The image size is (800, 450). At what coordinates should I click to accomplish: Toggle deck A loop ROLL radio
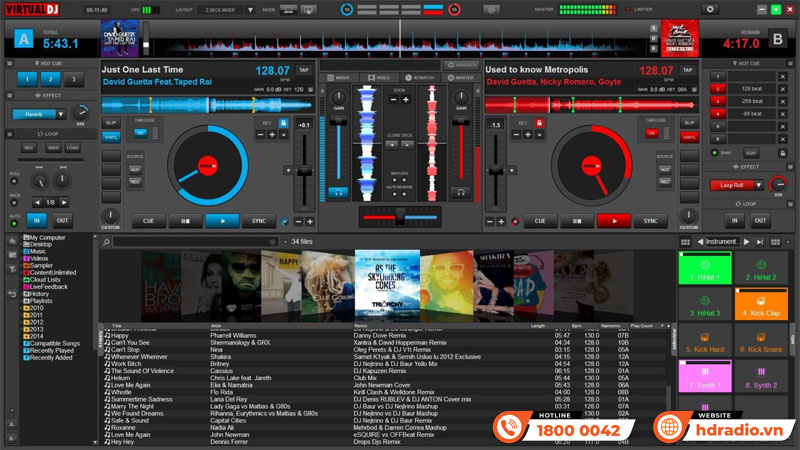point(14,181)
